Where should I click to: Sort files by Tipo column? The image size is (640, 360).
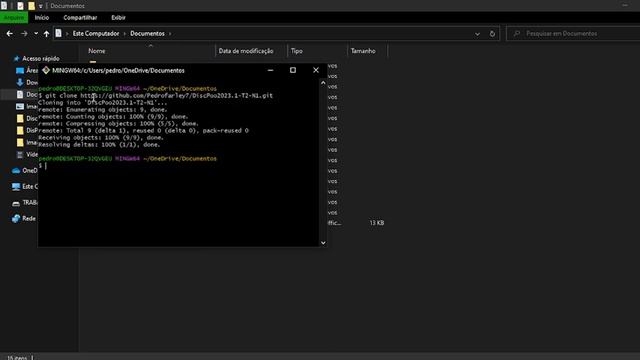point(297,51)
